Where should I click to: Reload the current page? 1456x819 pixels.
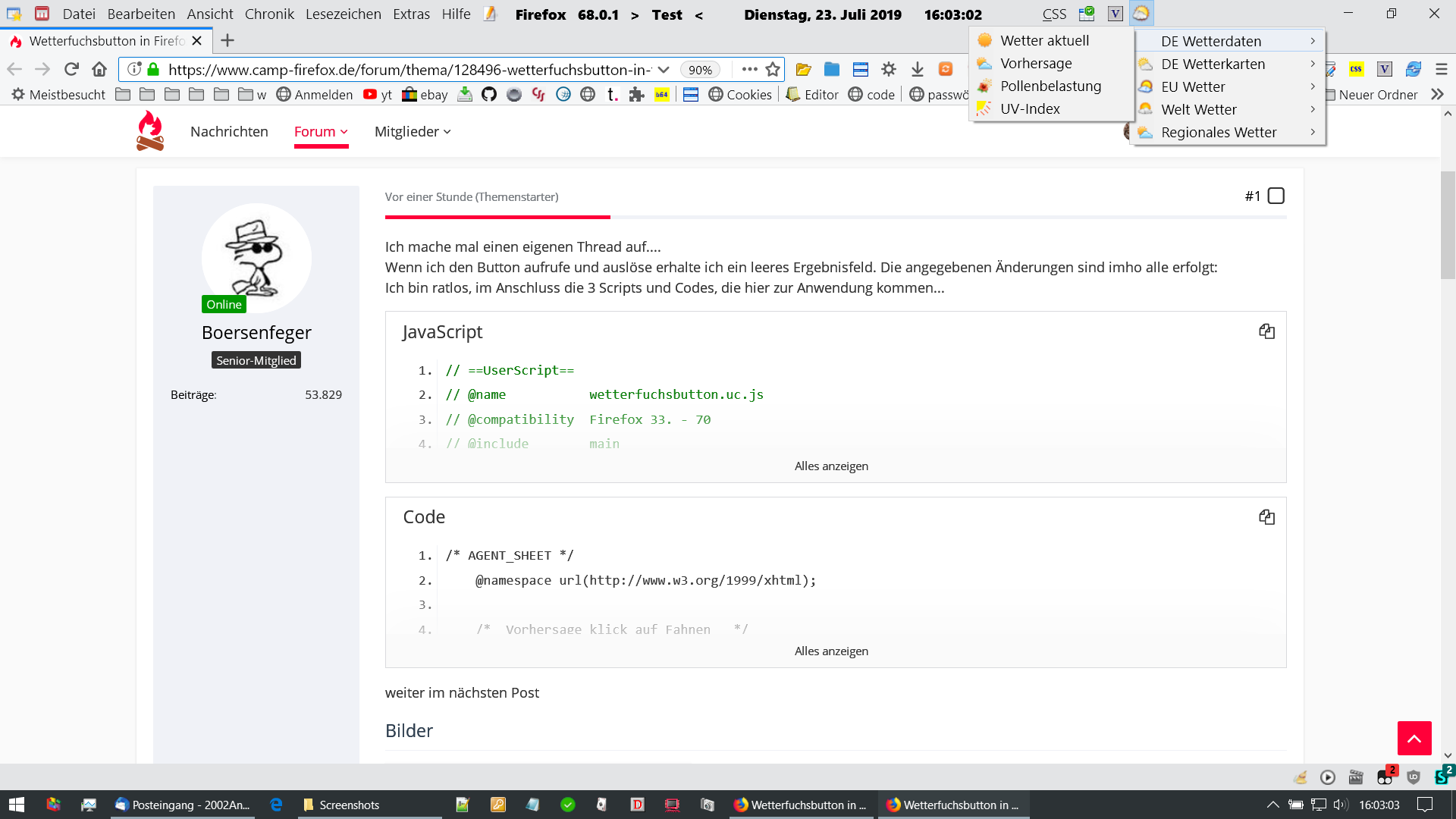point(71,70)
